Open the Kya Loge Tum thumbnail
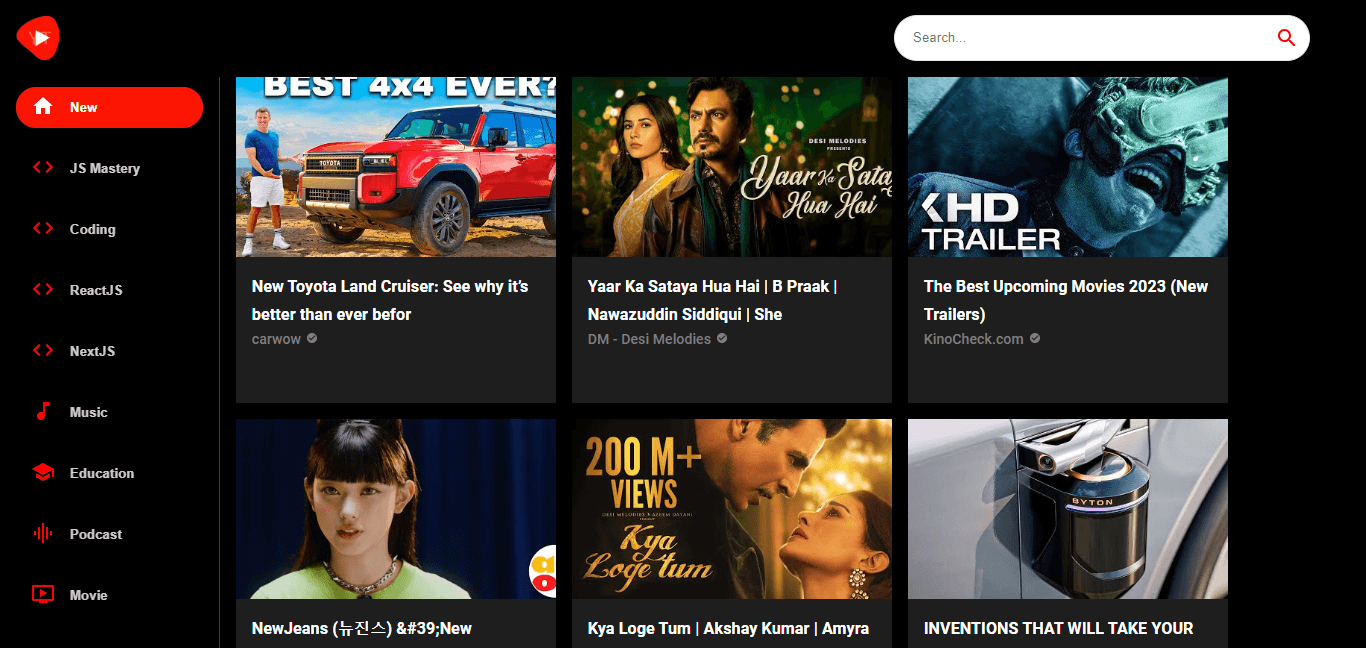 tap(732, 509)
